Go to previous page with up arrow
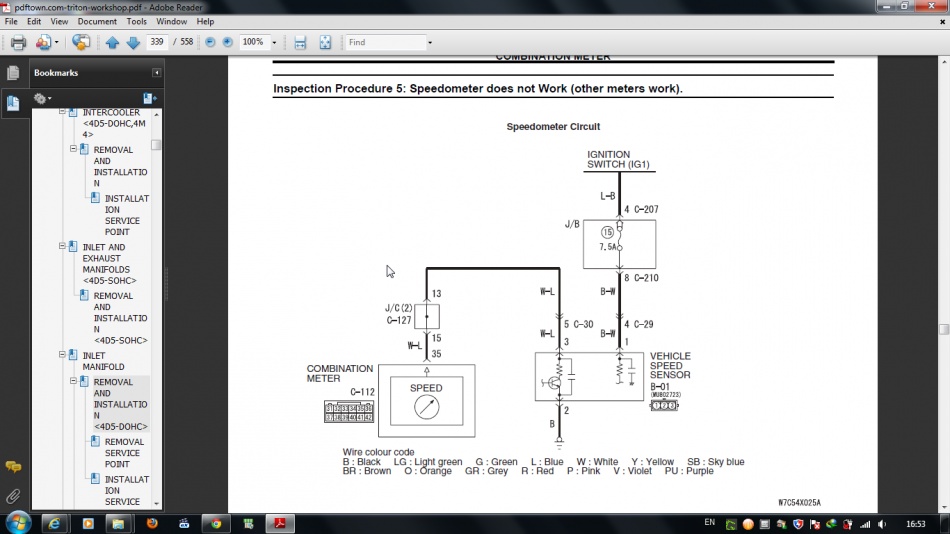 tap(112, 42)
